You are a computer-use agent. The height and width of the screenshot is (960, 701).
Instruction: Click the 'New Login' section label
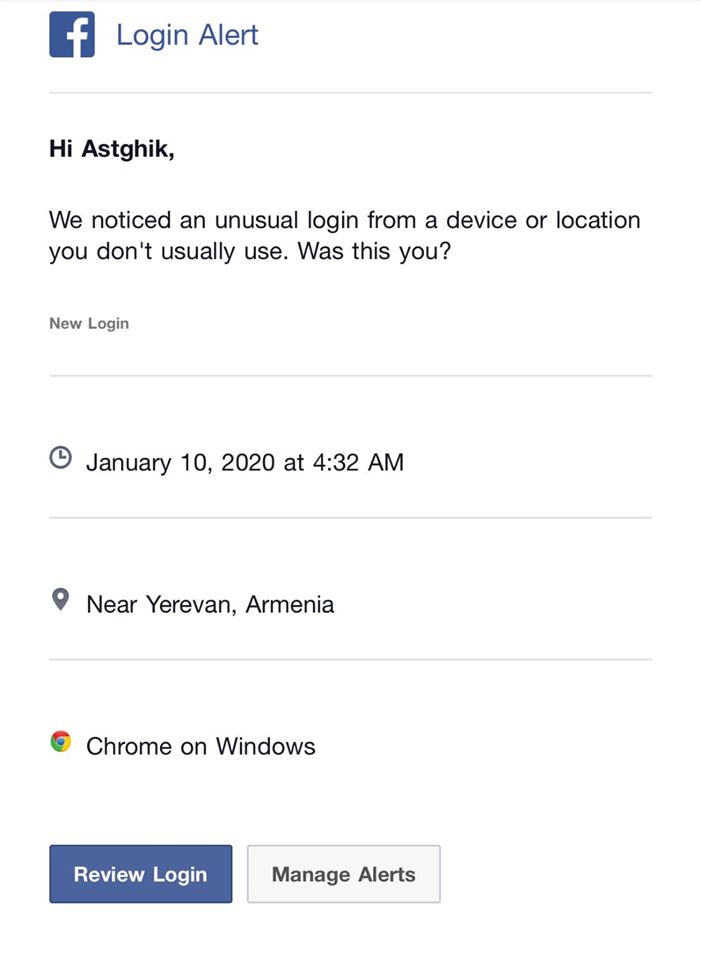(x=89, y=324)
